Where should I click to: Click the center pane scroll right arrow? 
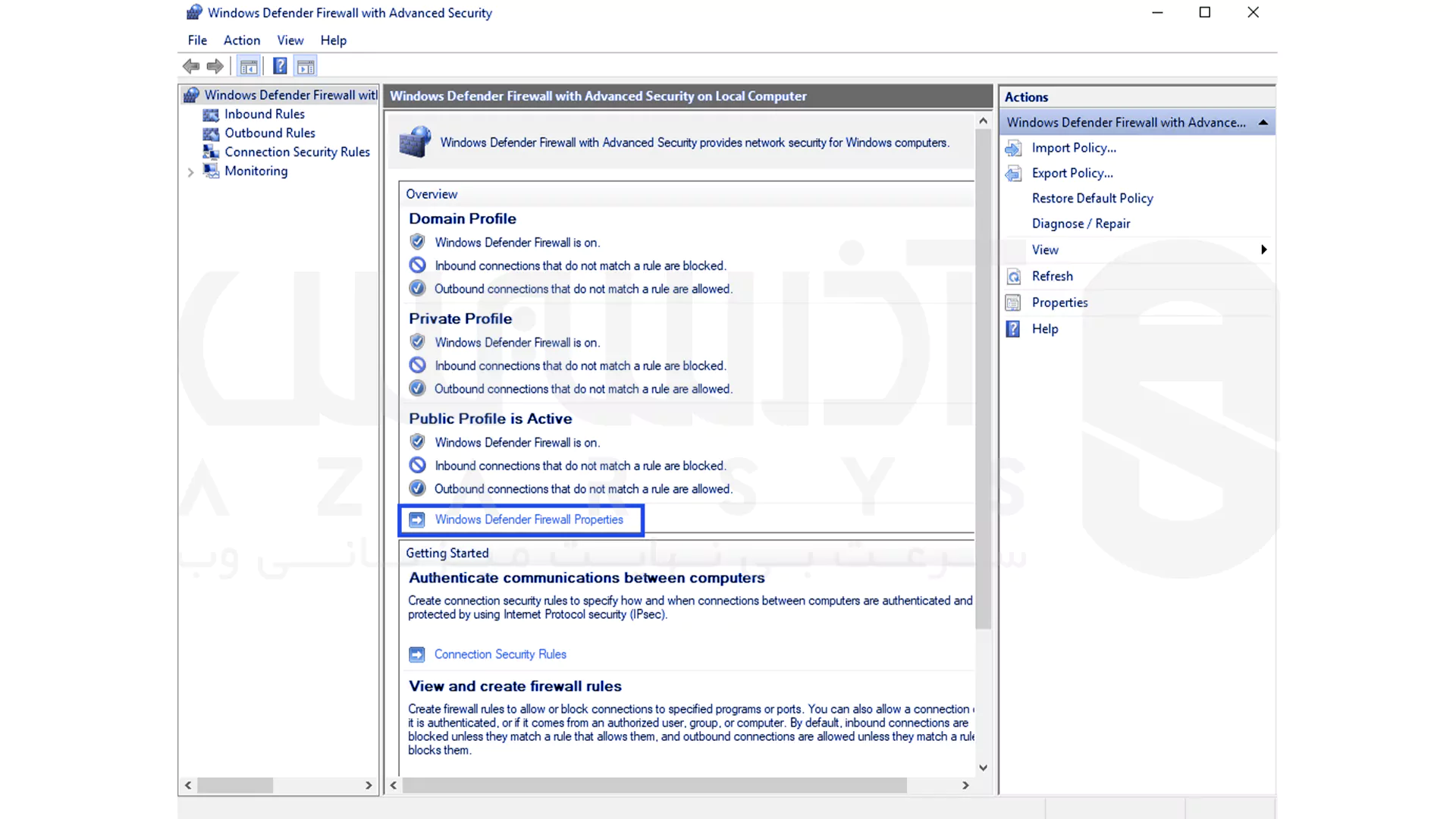pyautogui.click(x=965, y=786)
